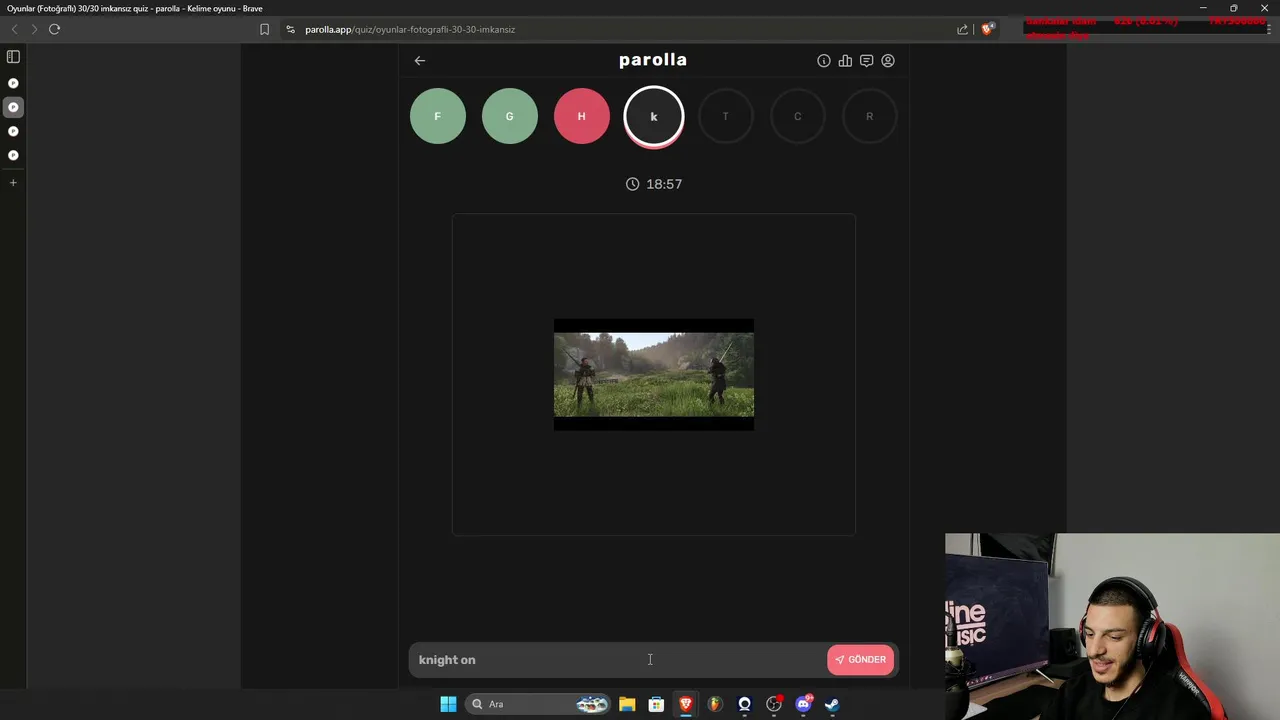This screenshot has width=1280, height=720.
Task: Open the game screenshot clue image
Action: click(654, 375)
